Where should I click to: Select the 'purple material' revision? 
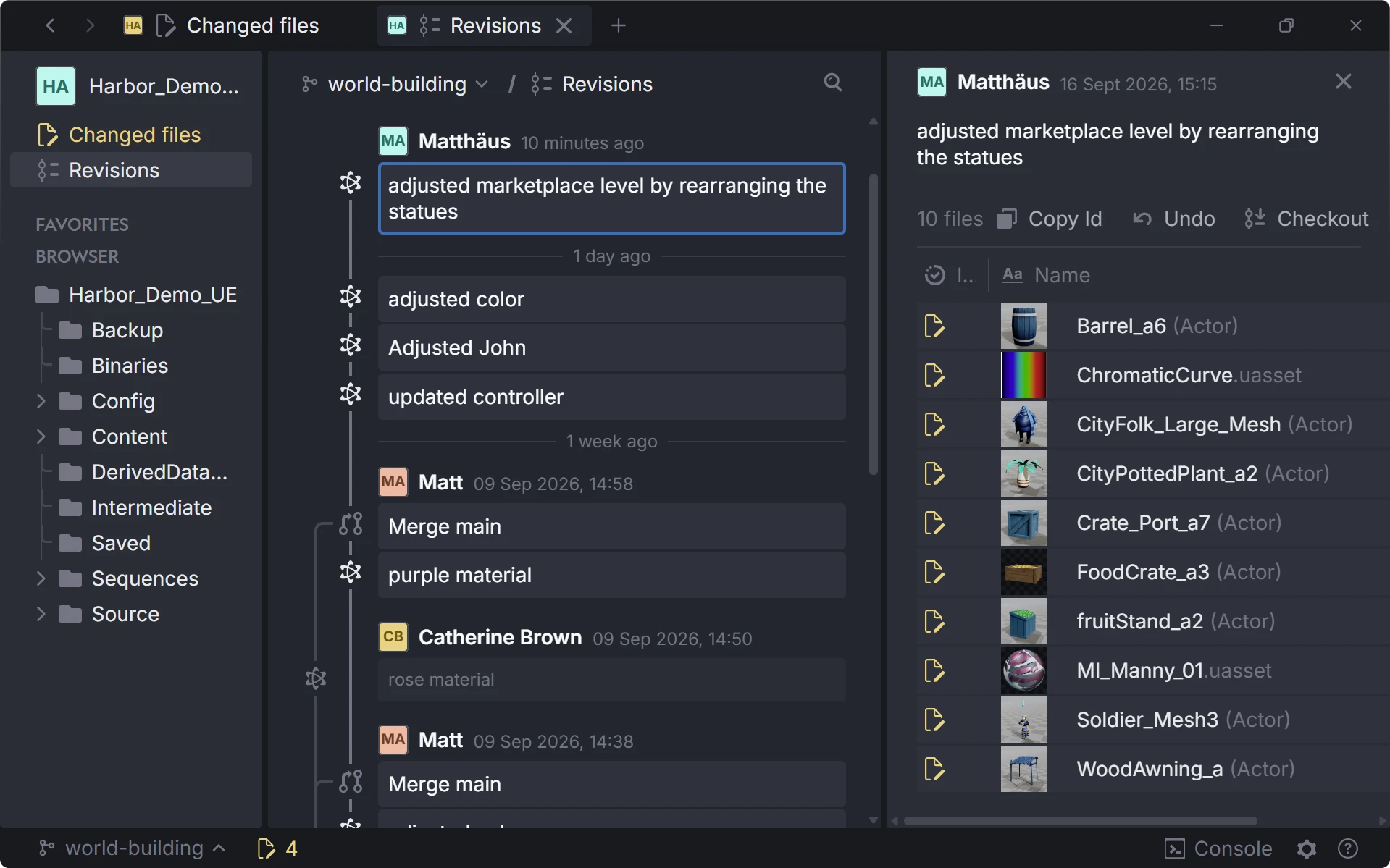pyautogui.click(x=611, y=575)
